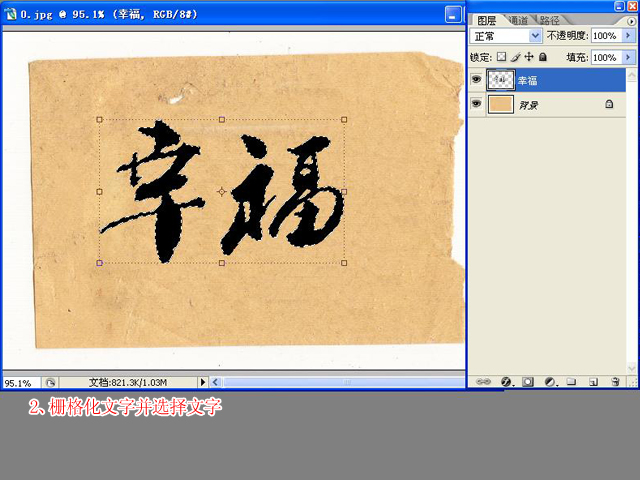The width and height of the screenshot is (640, 480).
Task: Hide the 幸福 layer
Action: point(476,80)
